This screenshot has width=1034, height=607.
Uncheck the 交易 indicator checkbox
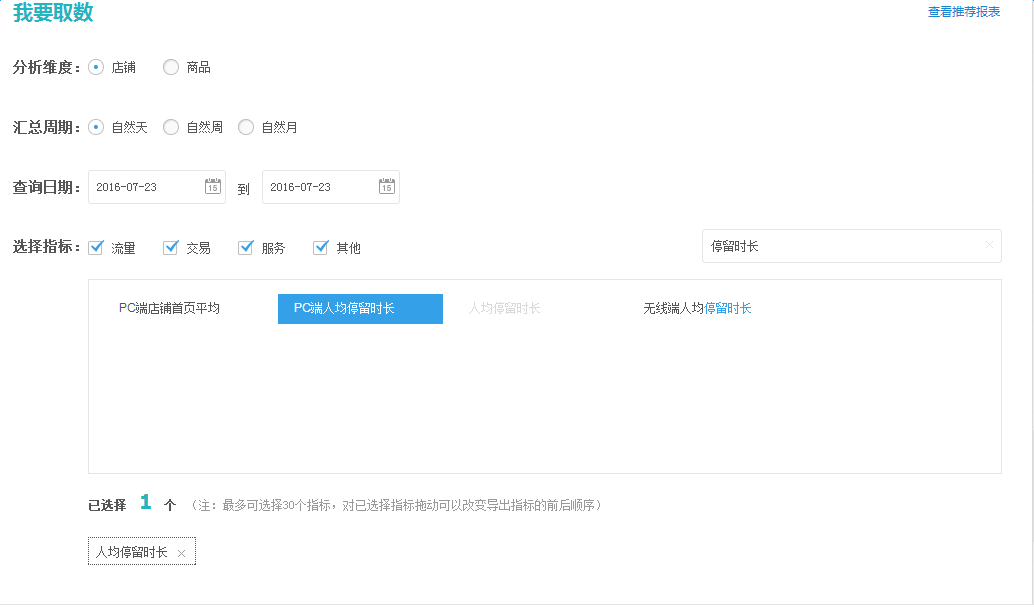coord(171,247)
